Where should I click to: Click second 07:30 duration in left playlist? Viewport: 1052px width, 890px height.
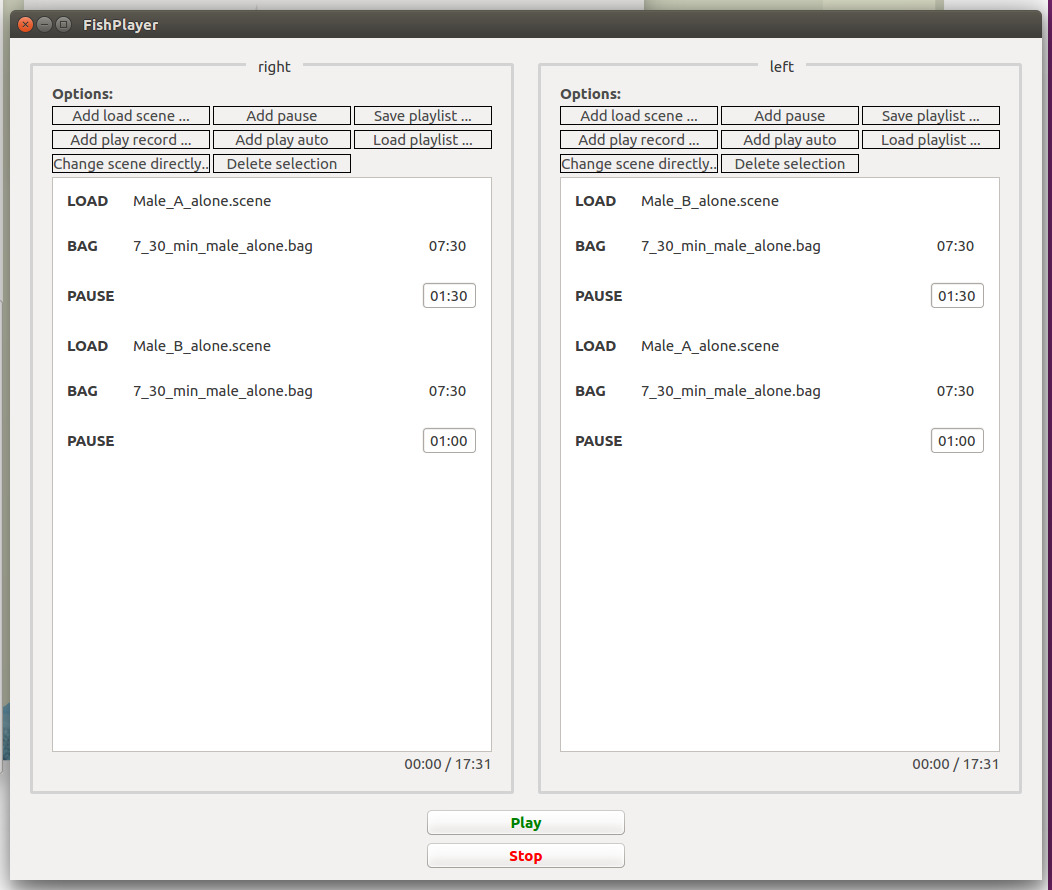955,391
